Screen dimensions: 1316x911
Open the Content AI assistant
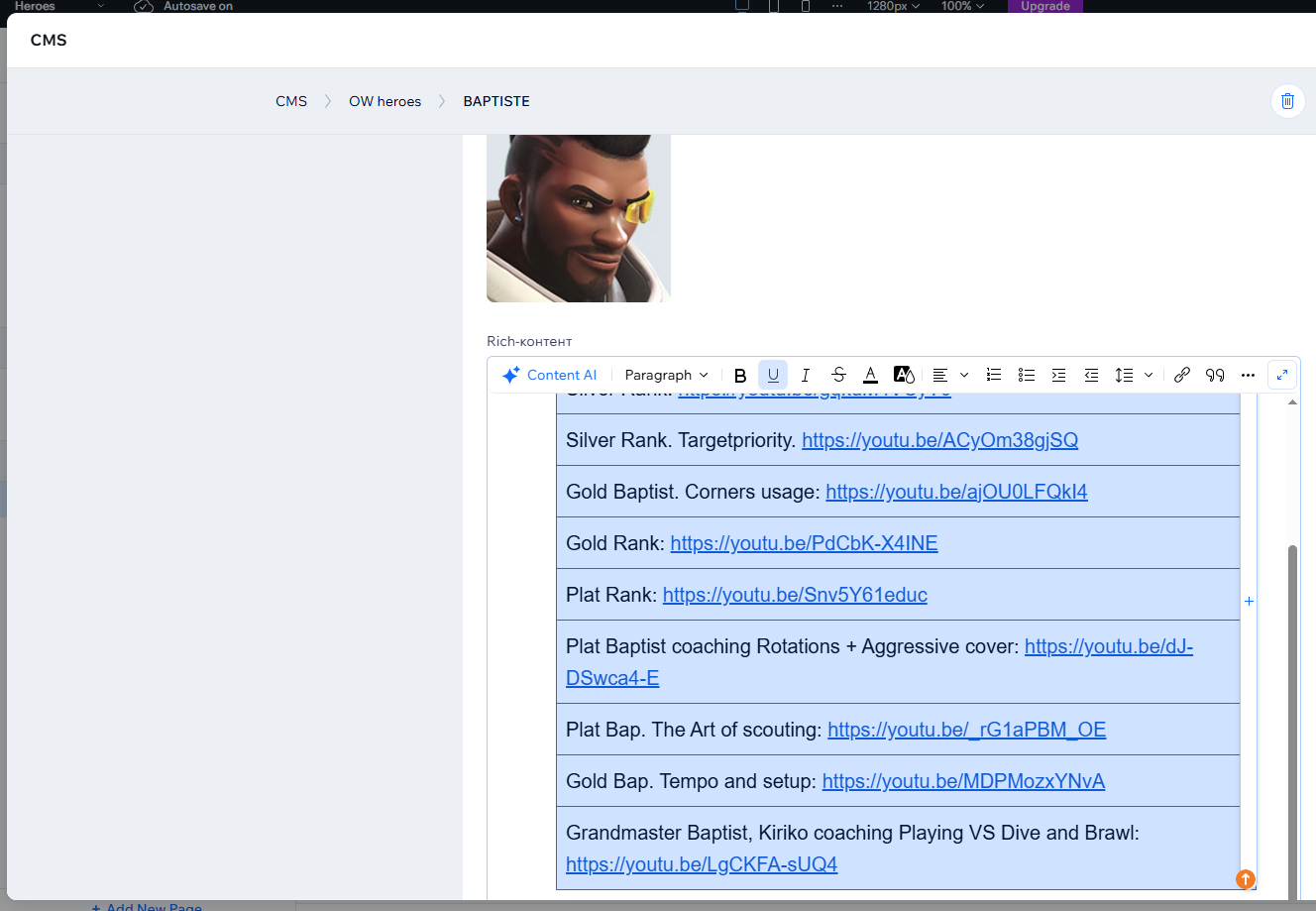pos(549,375)
